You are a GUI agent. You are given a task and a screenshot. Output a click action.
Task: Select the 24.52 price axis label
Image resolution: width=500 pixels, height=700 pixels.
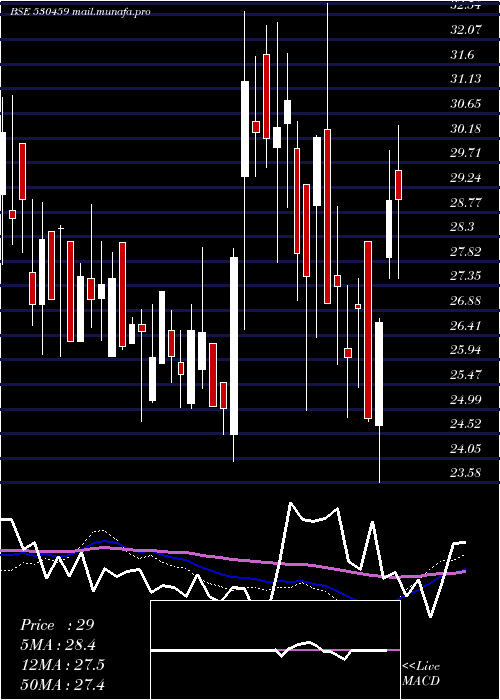pos(466,424)
